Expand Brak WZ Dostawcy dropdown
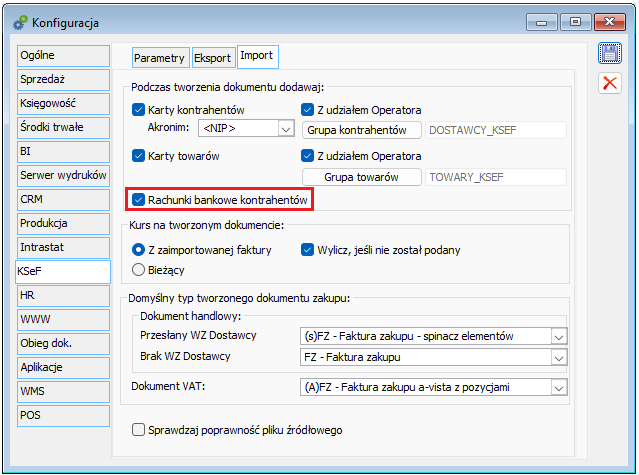The height and width of the screenshot is (475, 639). (x=558, y=357)
